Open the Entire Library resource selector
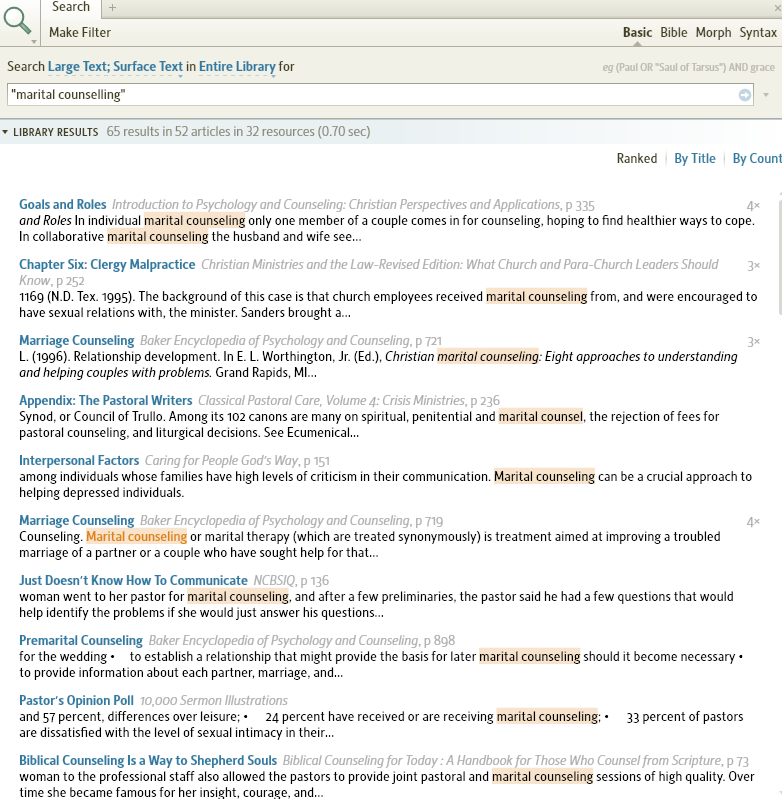 [237, 67]
